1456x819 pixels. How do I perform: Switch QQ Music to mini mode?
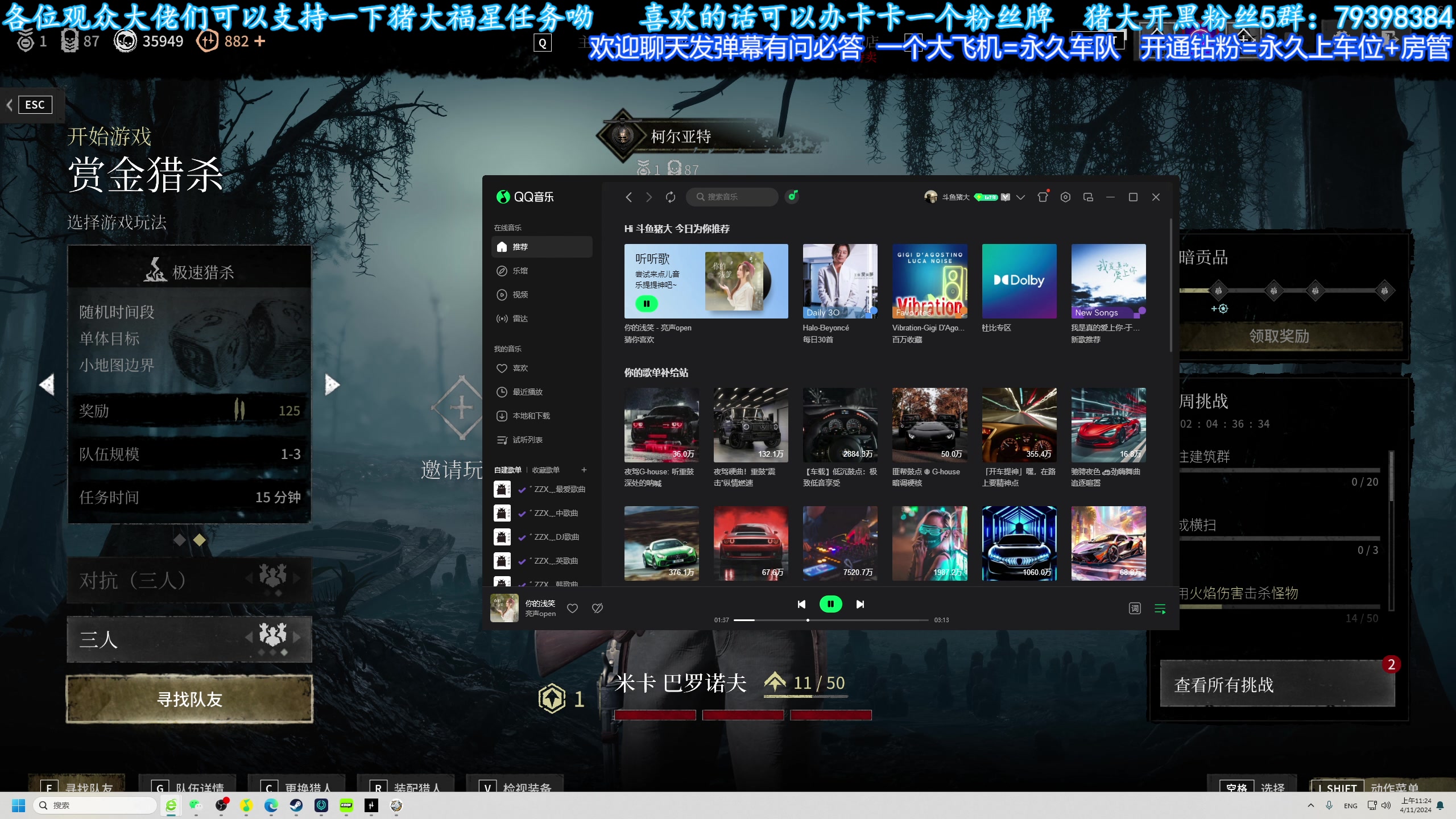[1088, 197]
